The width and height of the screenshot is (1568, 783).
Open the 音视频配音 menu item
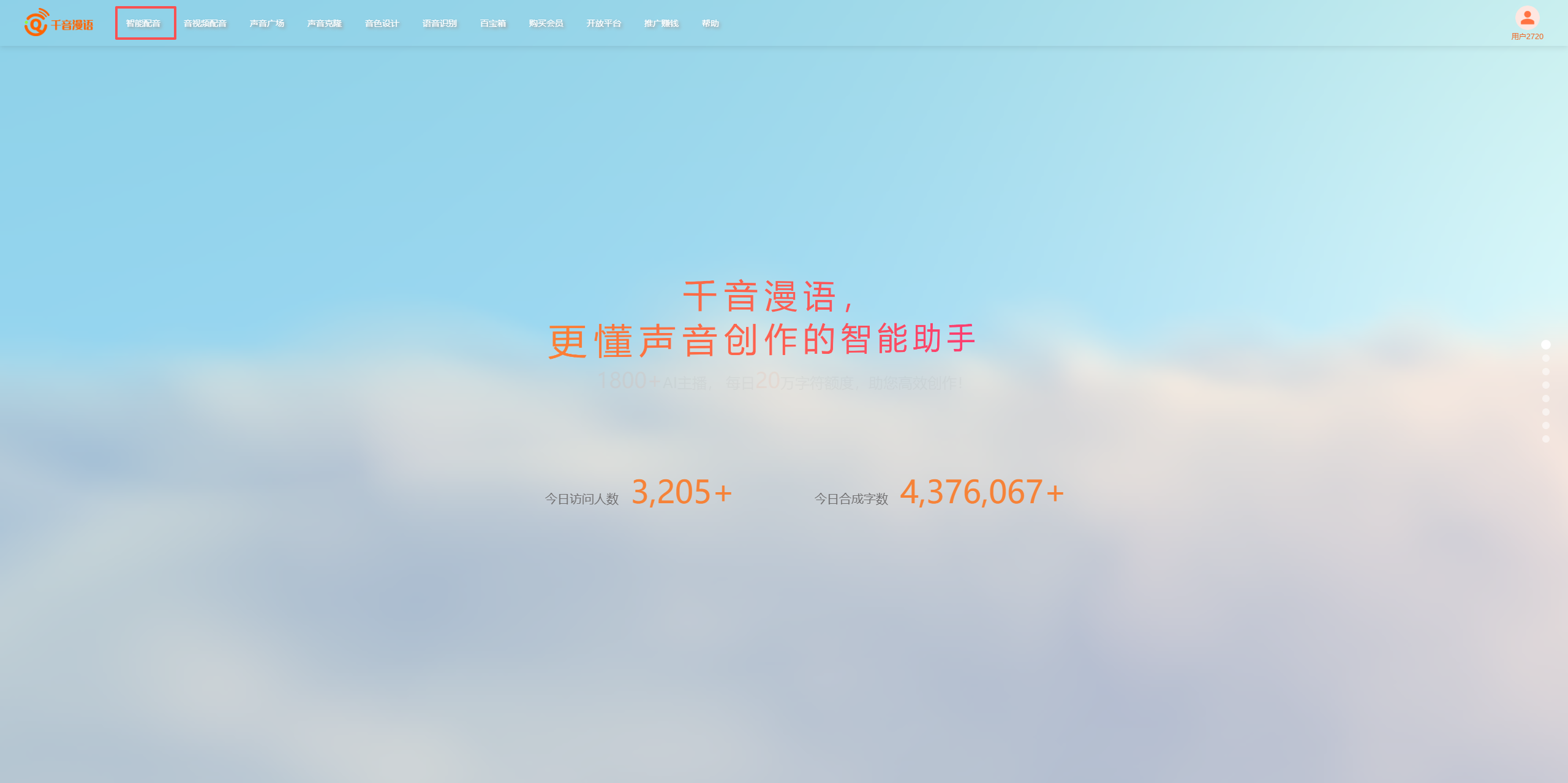[205, 23]
